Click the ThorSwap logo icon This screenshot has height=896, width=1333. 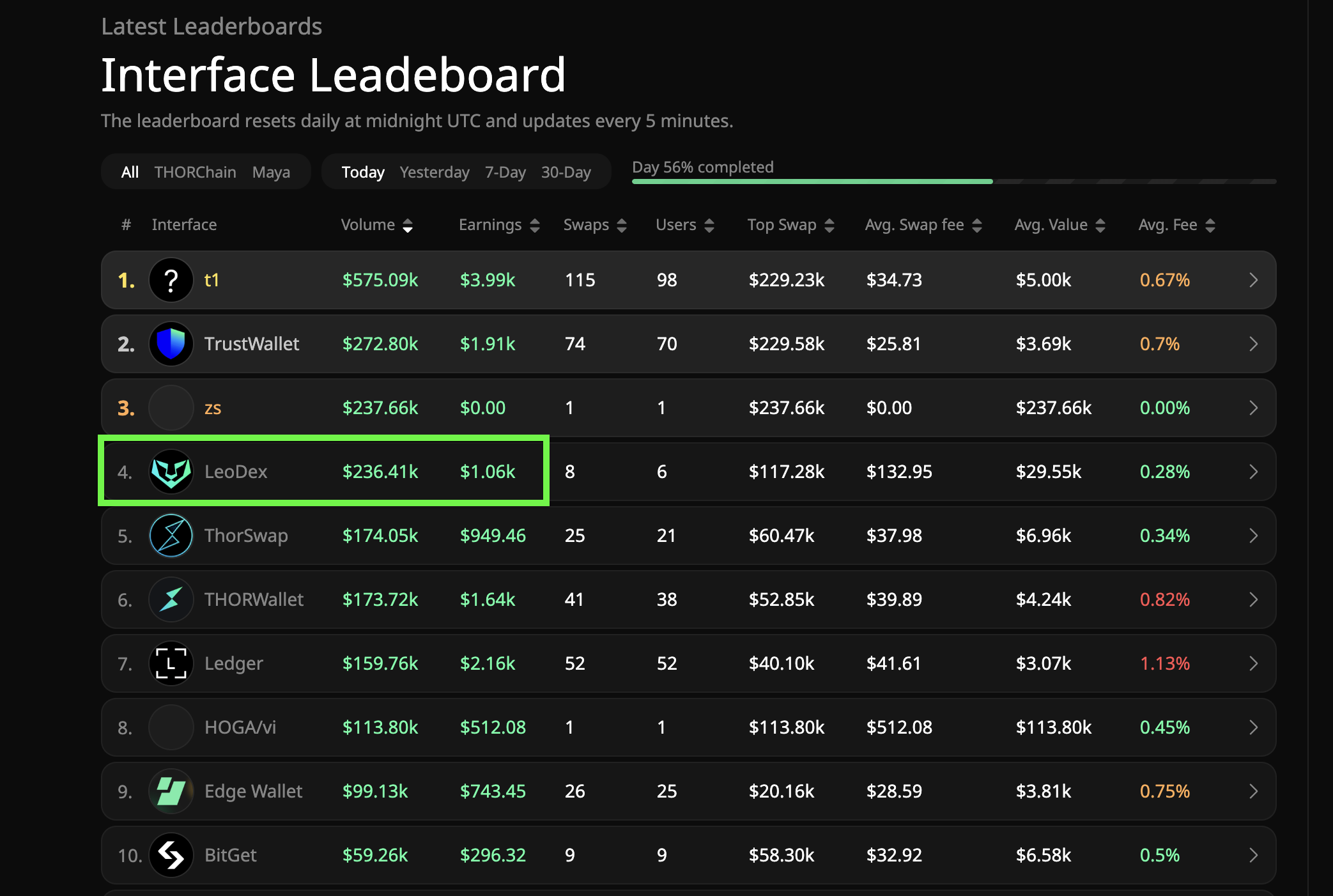point(171,536)
